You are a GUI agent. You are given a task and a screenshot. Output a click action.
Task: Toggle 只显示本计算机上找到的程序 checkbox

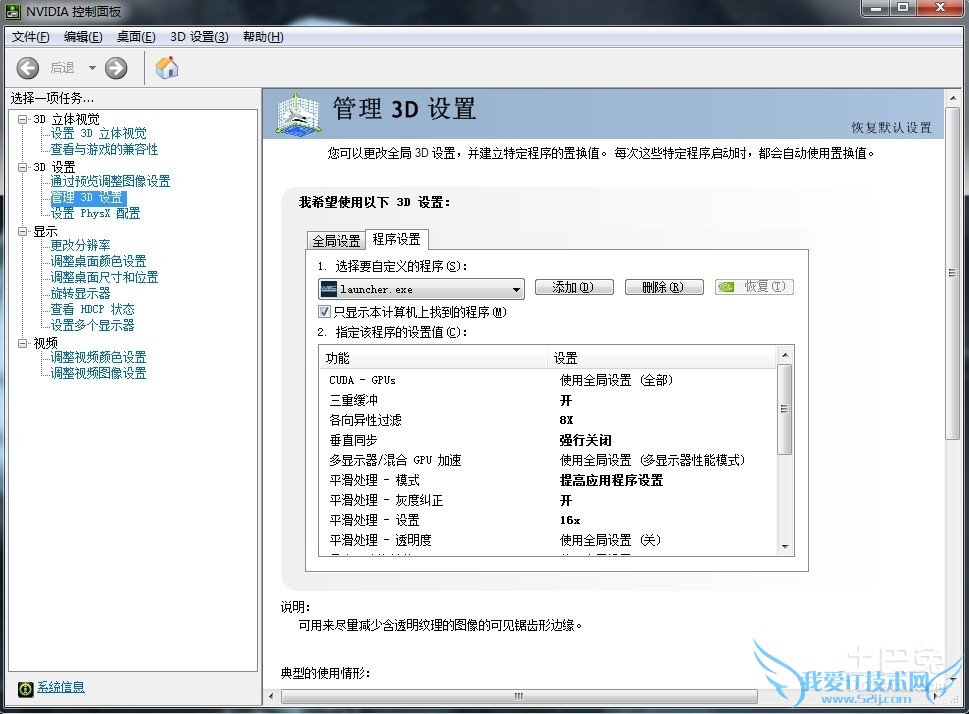tap(325, 312)
